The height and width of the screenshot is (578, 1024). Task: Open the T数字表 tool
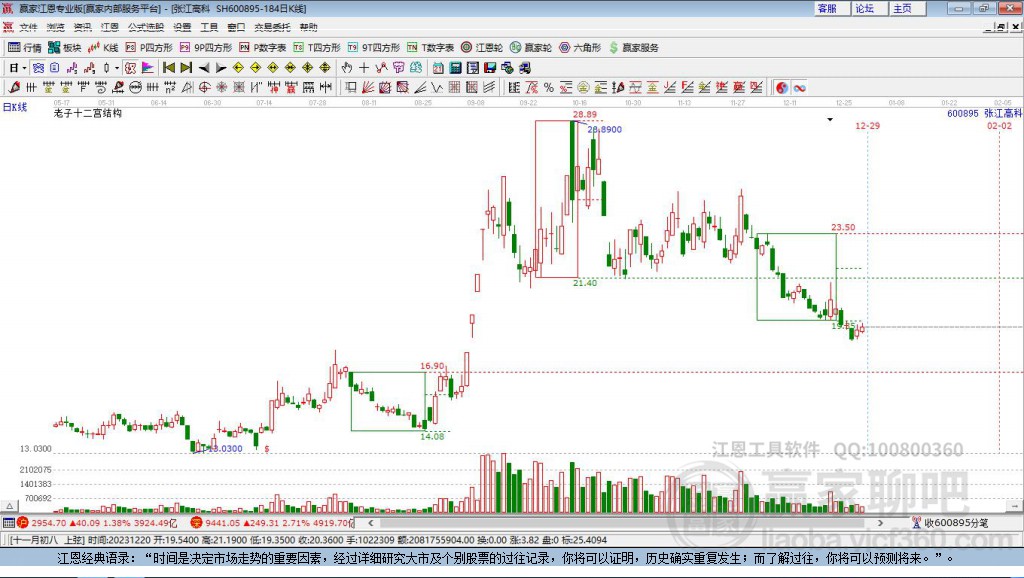430,48
